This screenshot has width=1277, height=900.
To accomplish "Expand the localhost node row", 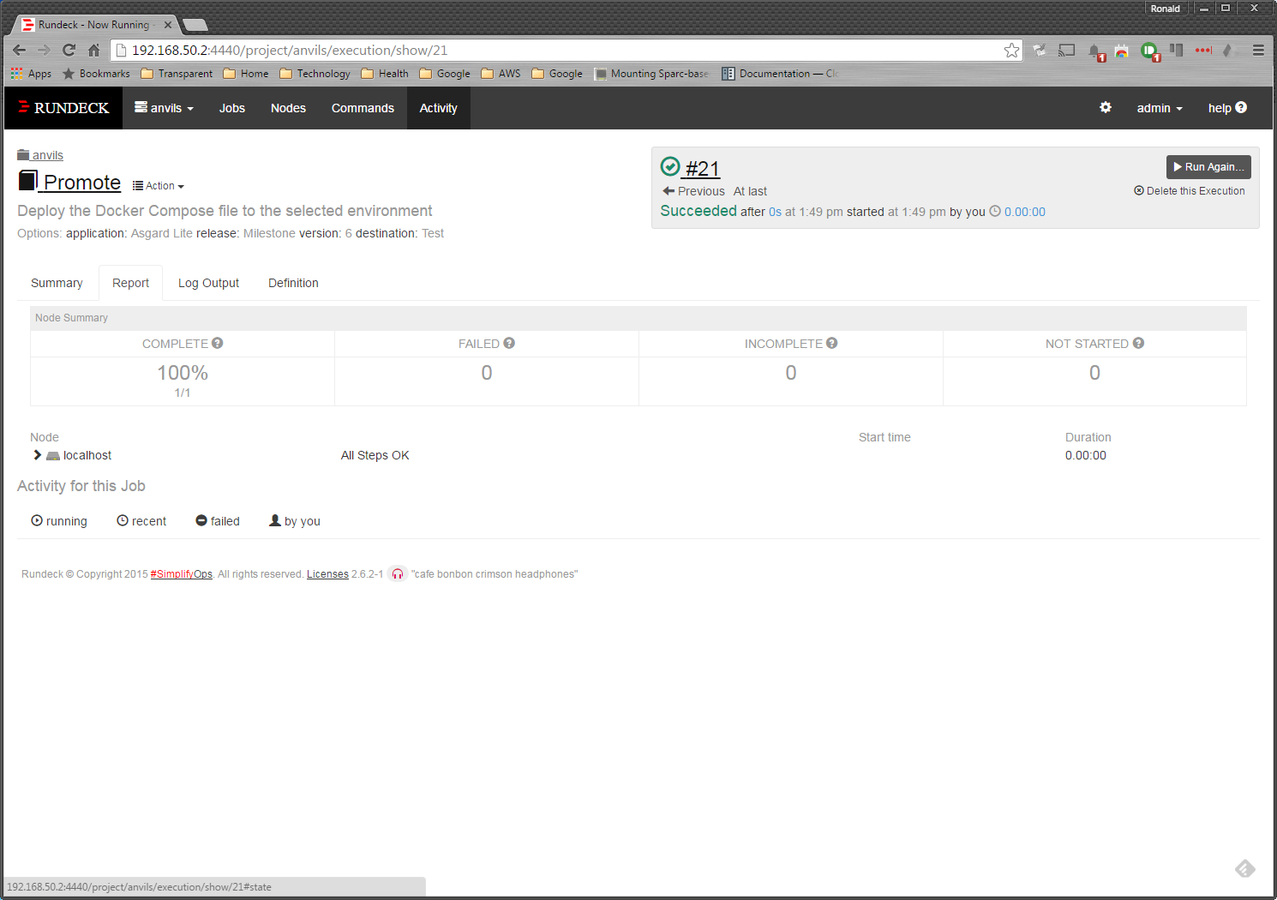I will point(72,455).
